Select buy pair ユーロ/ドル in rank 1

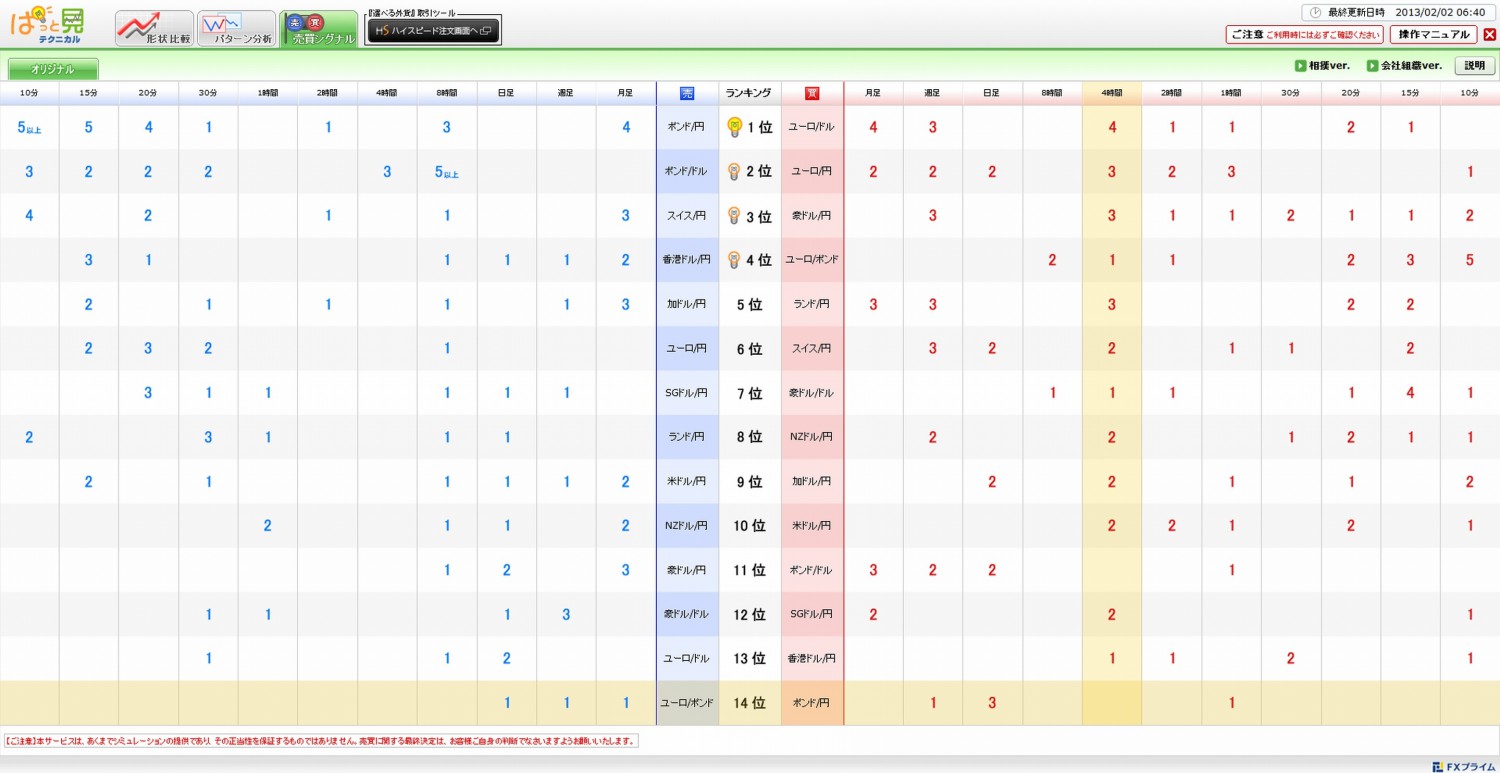point(812,127)
